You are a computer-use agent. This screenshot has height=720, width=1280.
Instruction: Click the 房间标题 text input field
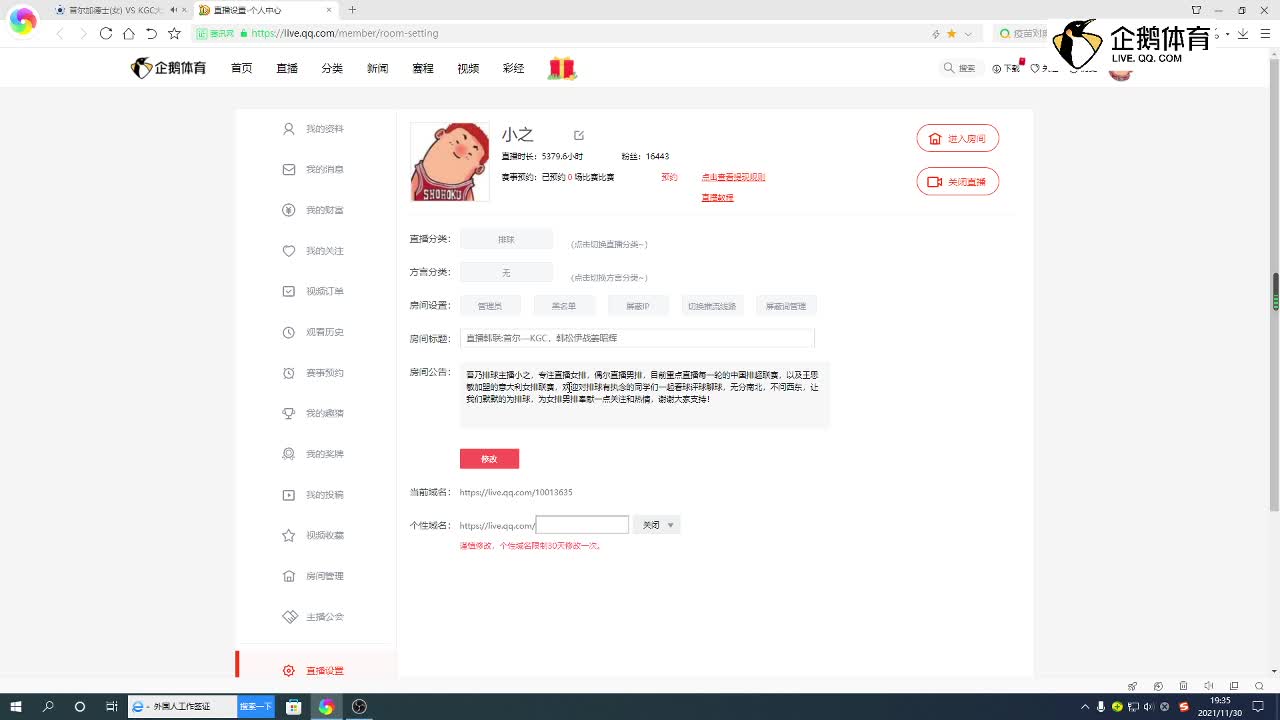(x=637, y=338)
